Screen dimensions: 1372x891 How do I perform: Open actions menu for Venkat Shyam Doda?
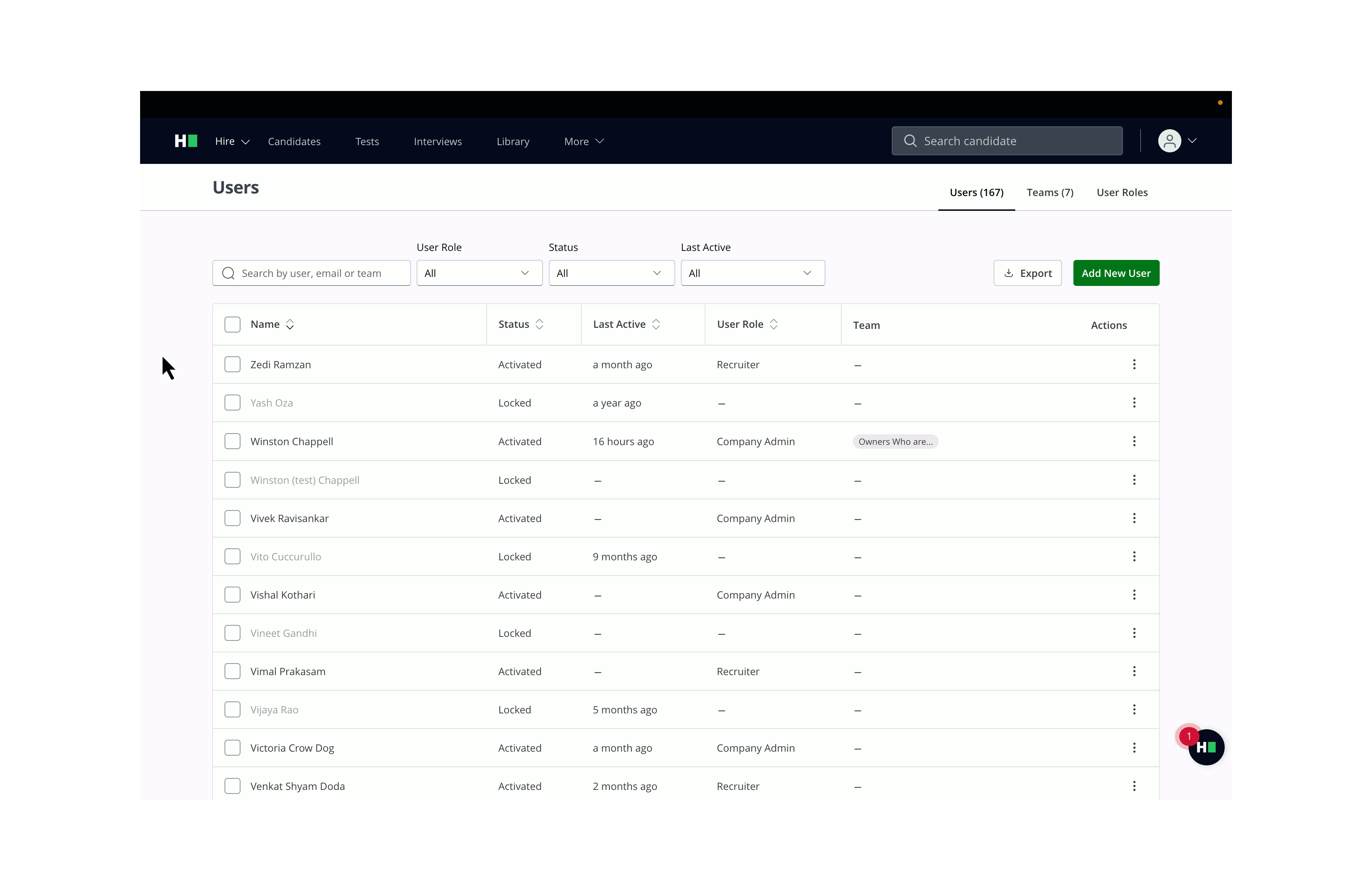click(1134, 786)
